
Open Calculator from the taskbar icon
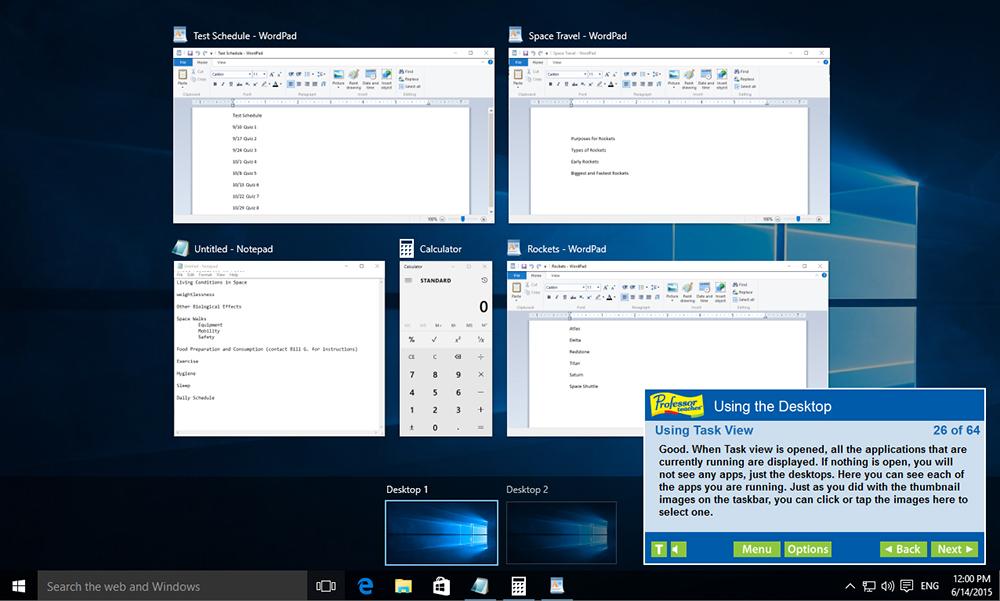(x=519, y=586)
